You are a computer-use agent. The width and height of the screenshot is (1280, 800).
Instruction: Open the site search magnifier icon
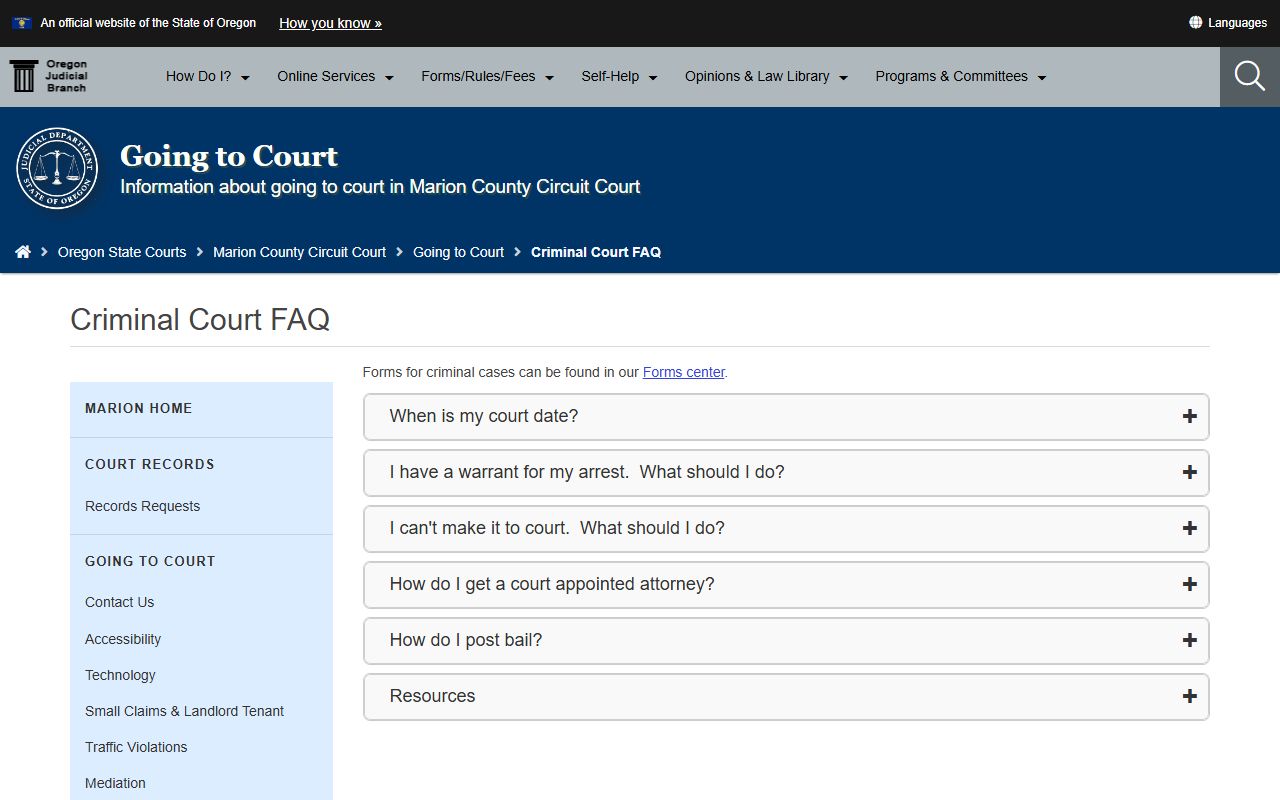1250,76
